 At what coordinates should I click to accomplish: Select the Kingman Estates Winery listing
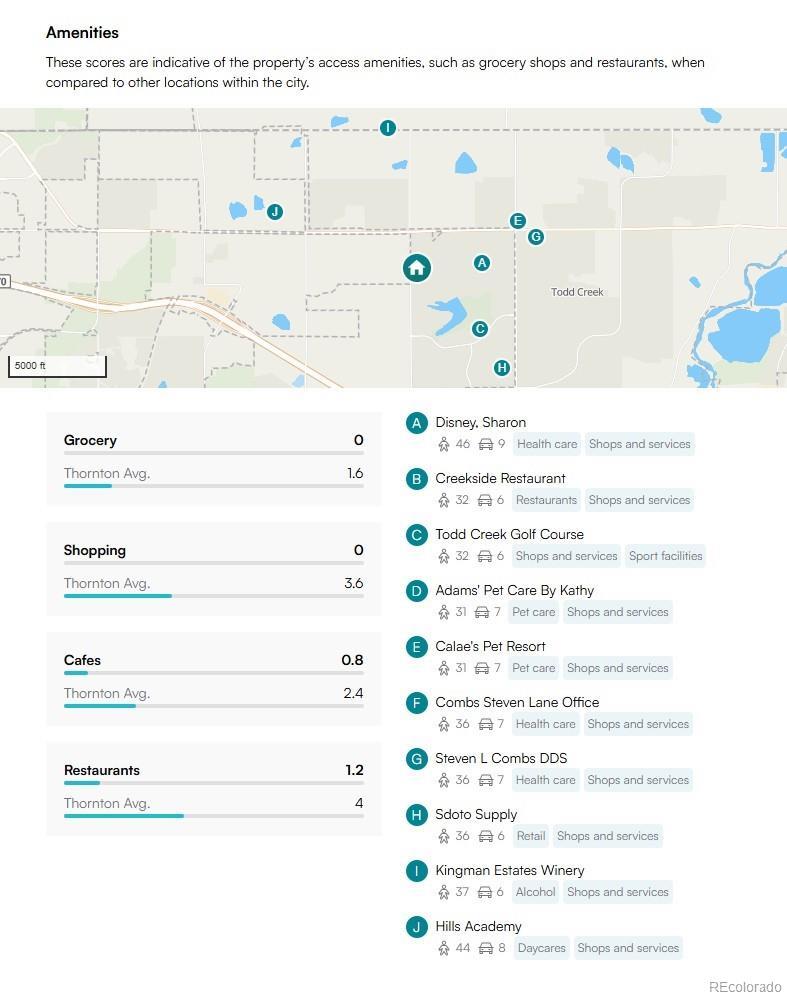(x=509, y=870)
